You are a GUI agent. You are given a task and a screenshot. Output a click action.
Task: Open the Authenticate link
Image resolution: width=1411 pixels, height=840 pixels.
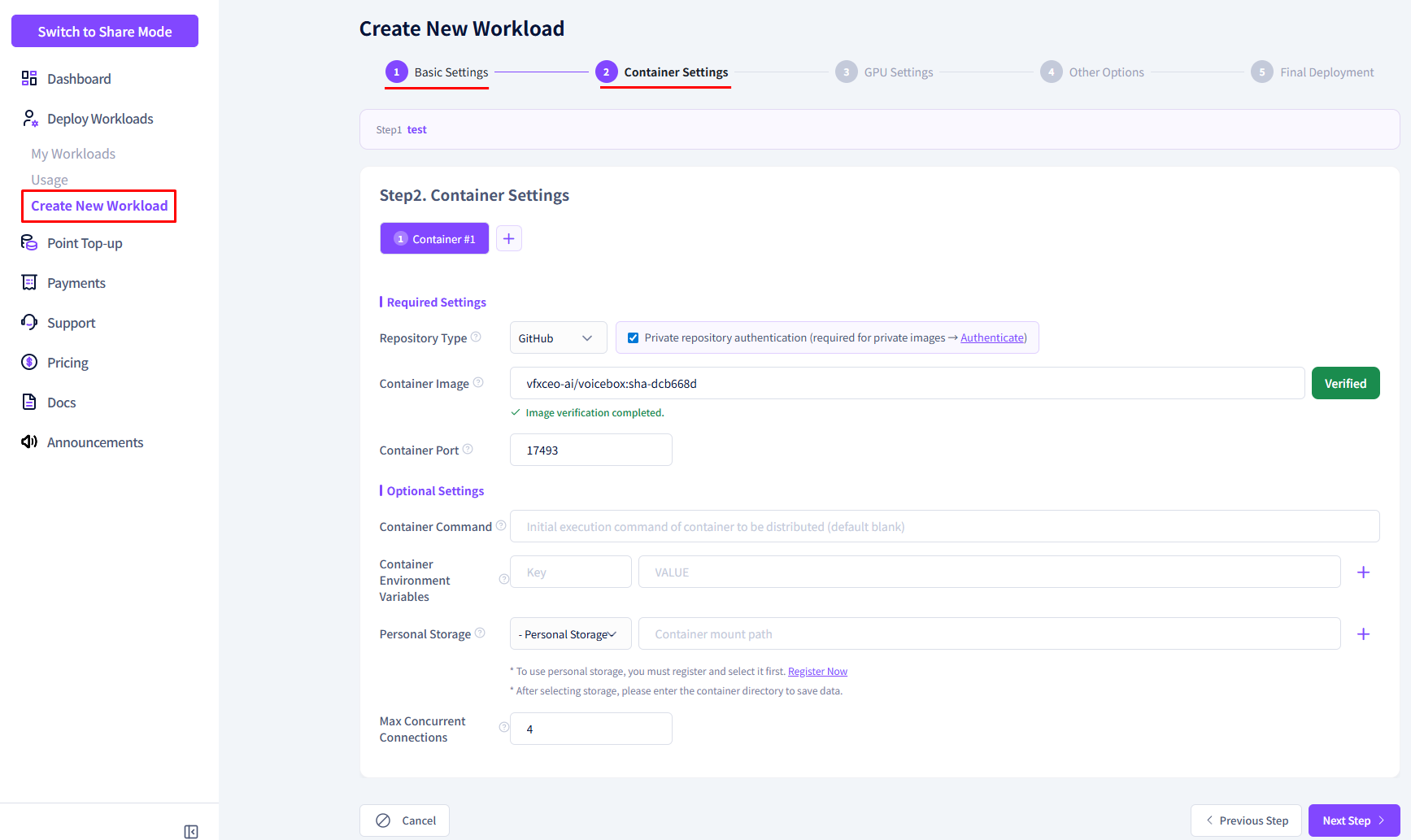(991, 337)
